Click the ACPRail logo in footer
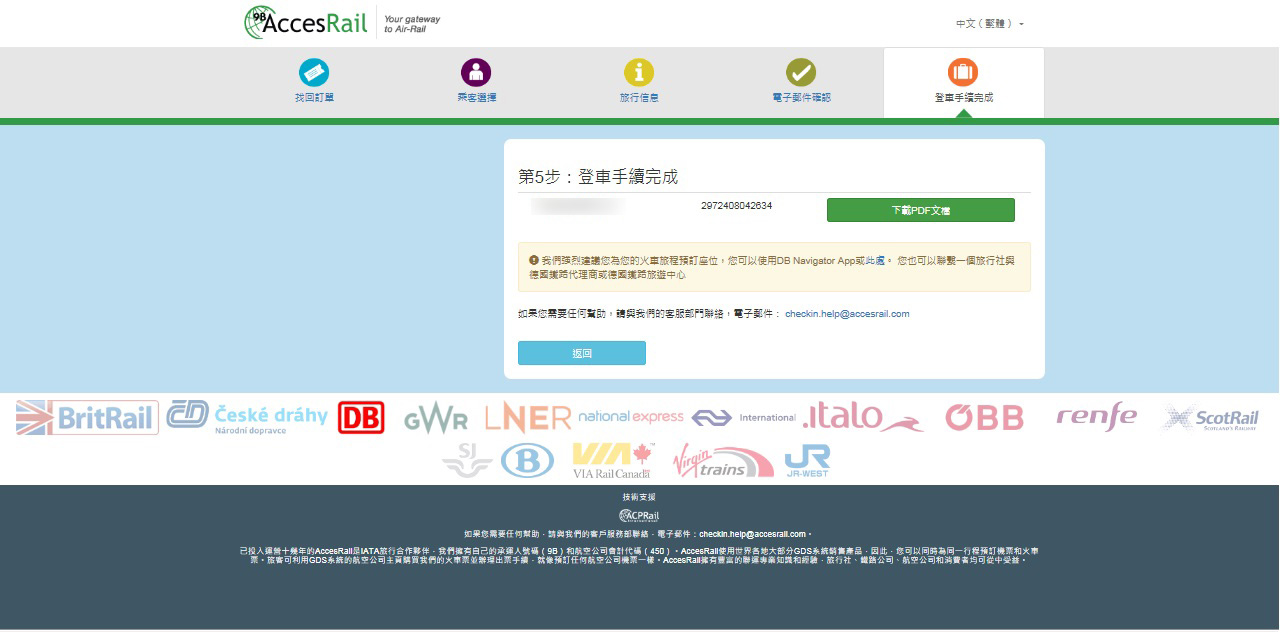 [639, 516]
